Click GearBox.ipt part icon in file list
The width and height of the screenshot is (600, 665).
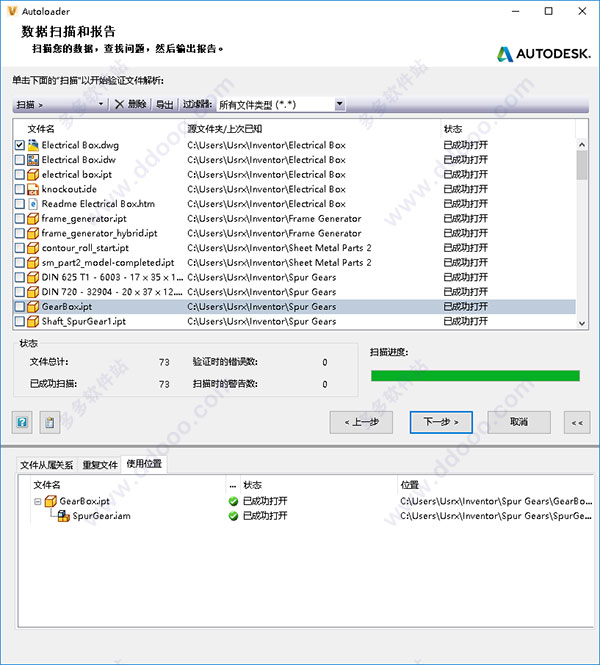pyautogui.click(x=33, y=307)
